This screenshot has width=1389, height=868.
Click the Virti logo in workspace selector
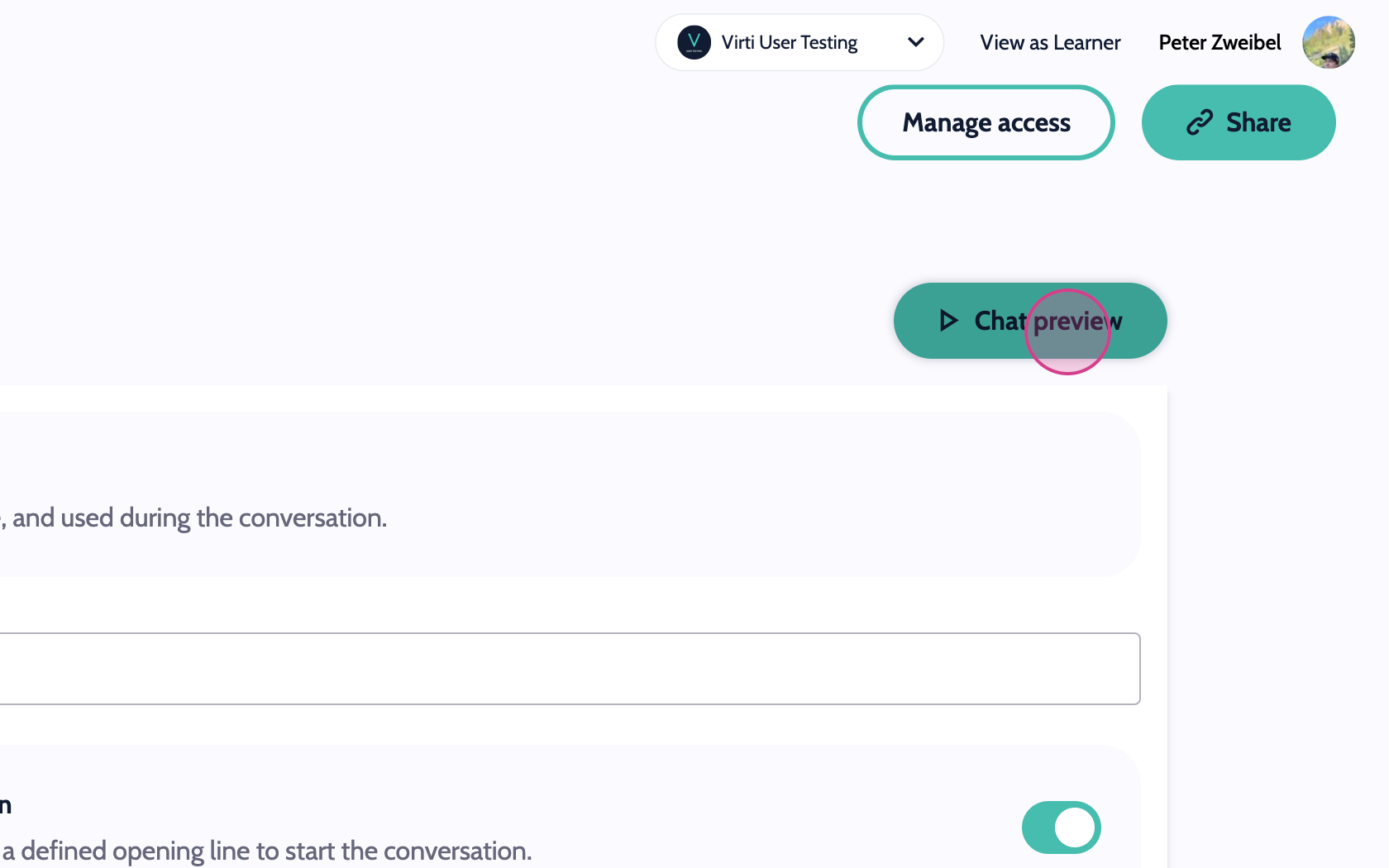[x=694, y=42]
